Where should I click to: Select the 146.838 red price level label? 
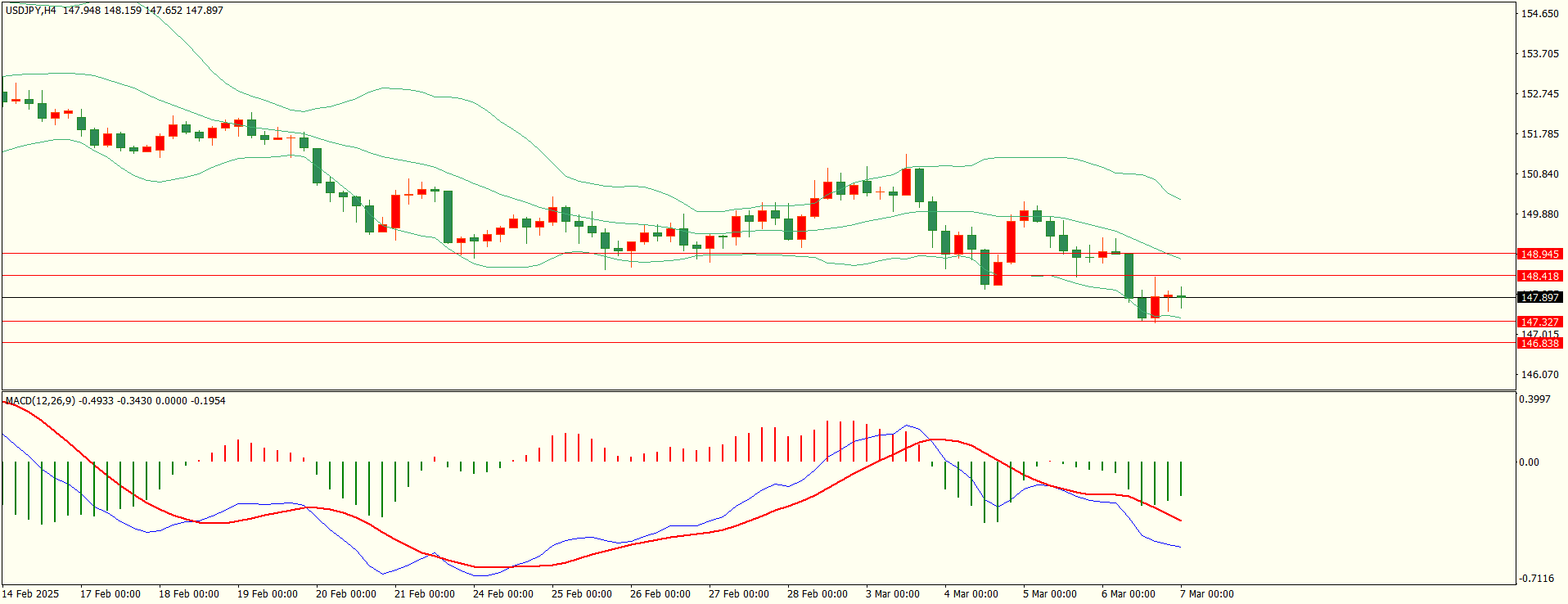click(1539, 344)
